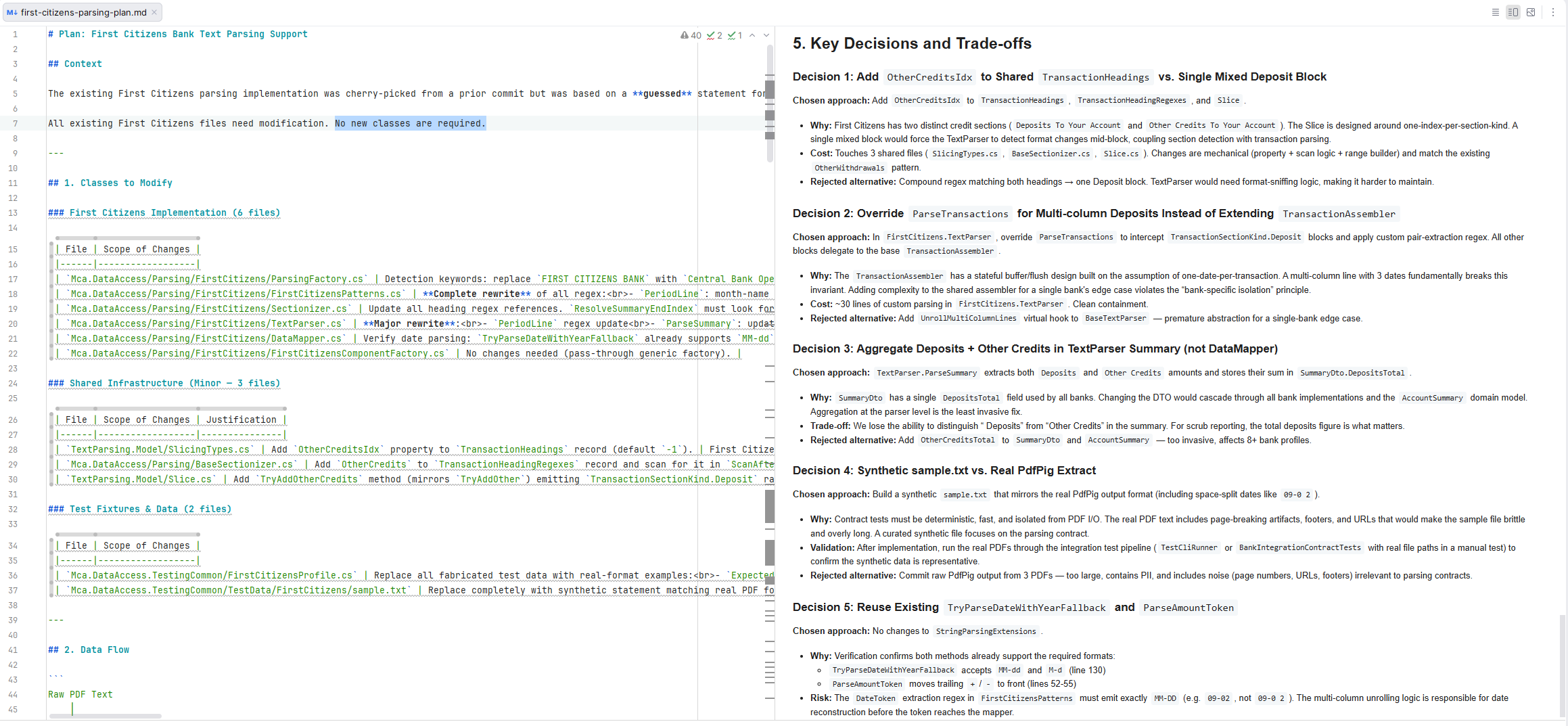Screen dimensions: 1568x726
Task: Click '### First Citizens Implementation (6 files)' line
Action: pos(164,212)
